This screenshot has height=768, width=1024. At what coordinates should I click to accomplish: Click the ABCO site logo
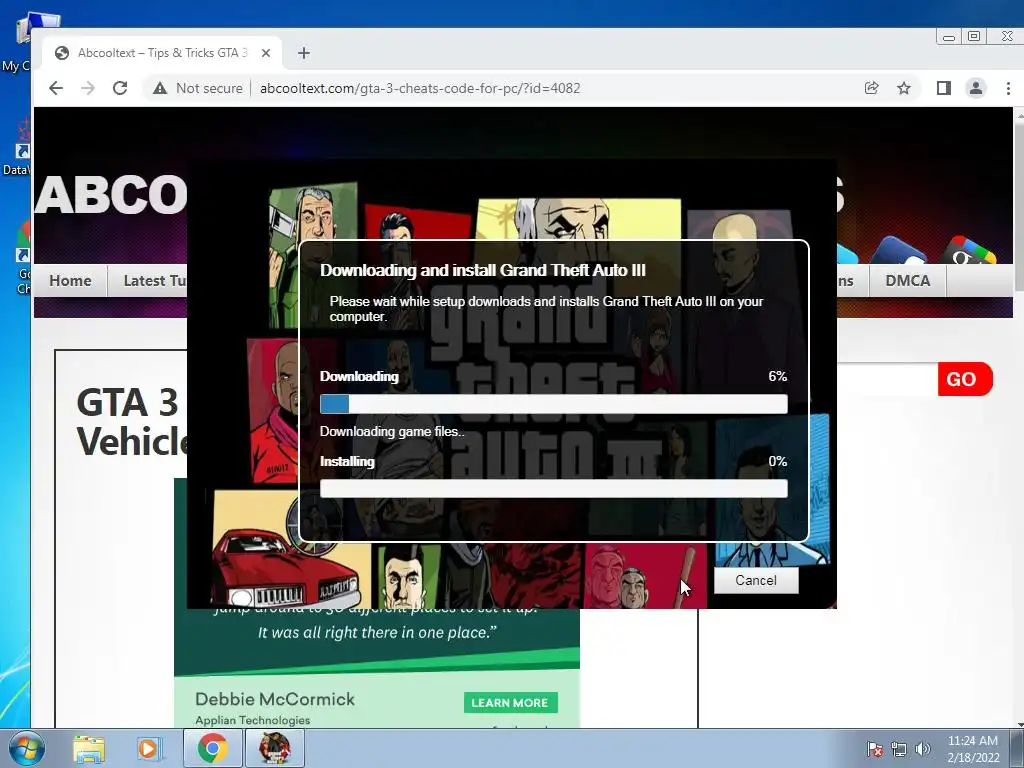pos(111,195)
